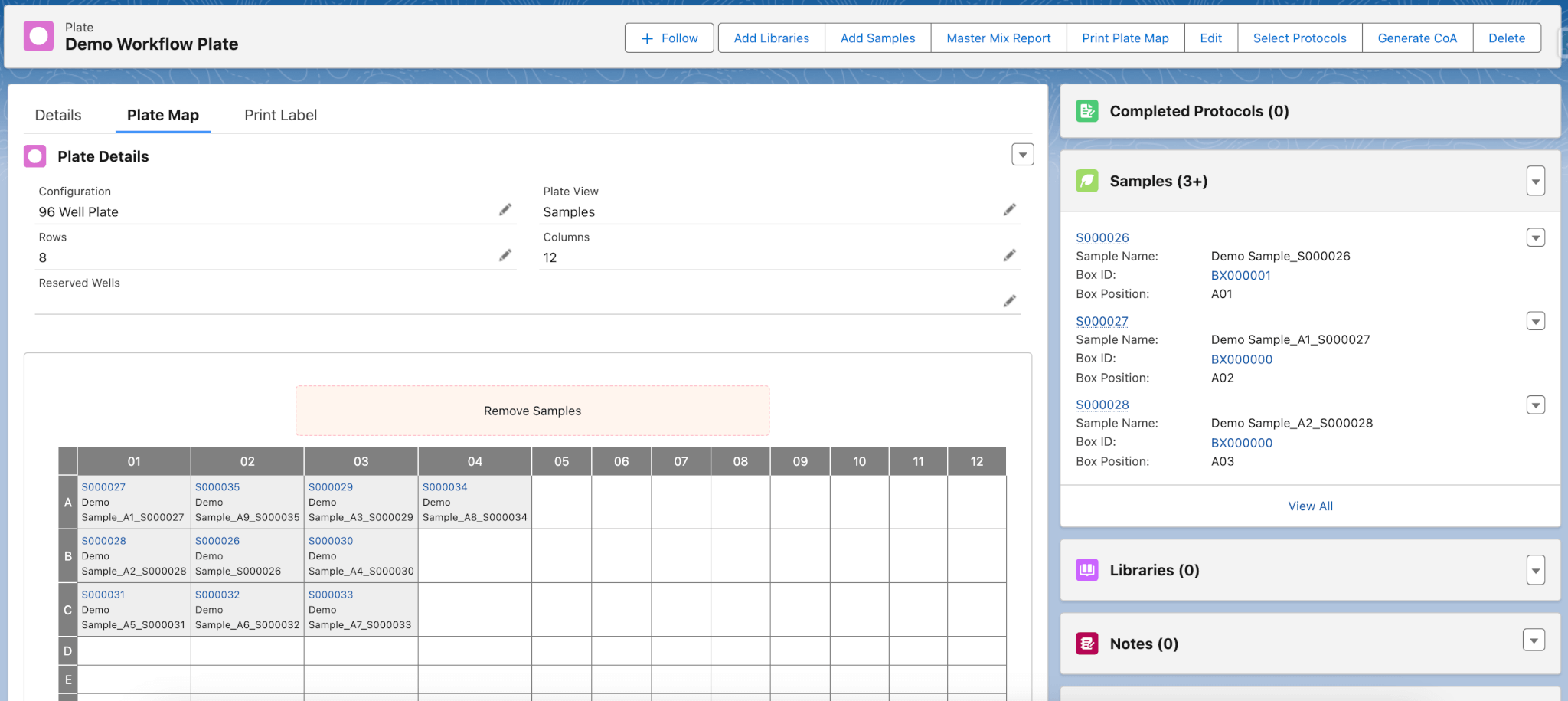Click row header D in plate map

(68, 651)
